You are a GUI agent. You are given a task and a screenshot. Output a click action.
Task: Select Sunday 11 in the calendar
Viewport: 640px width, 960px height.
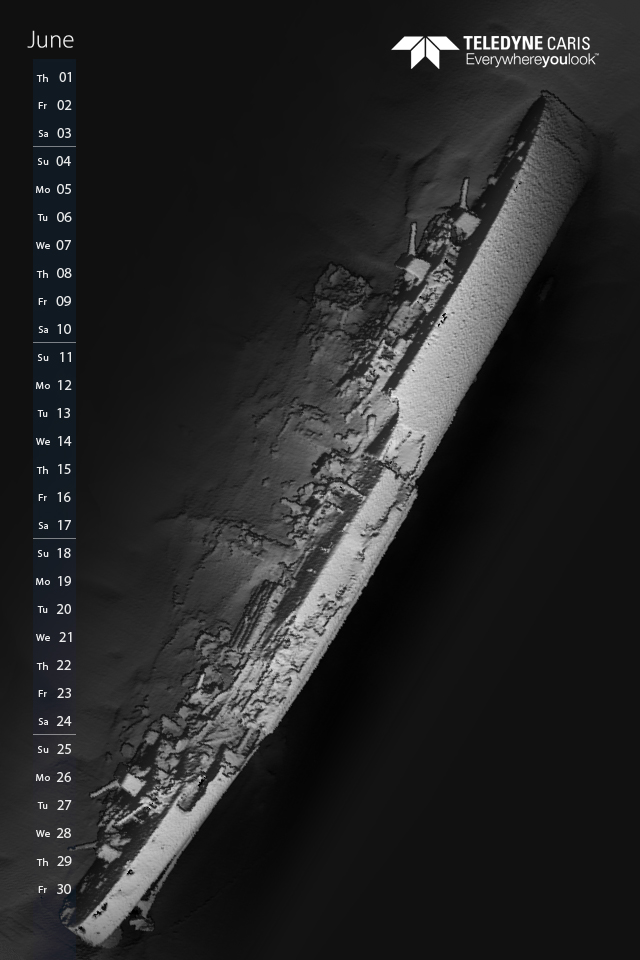click(55, 358)
